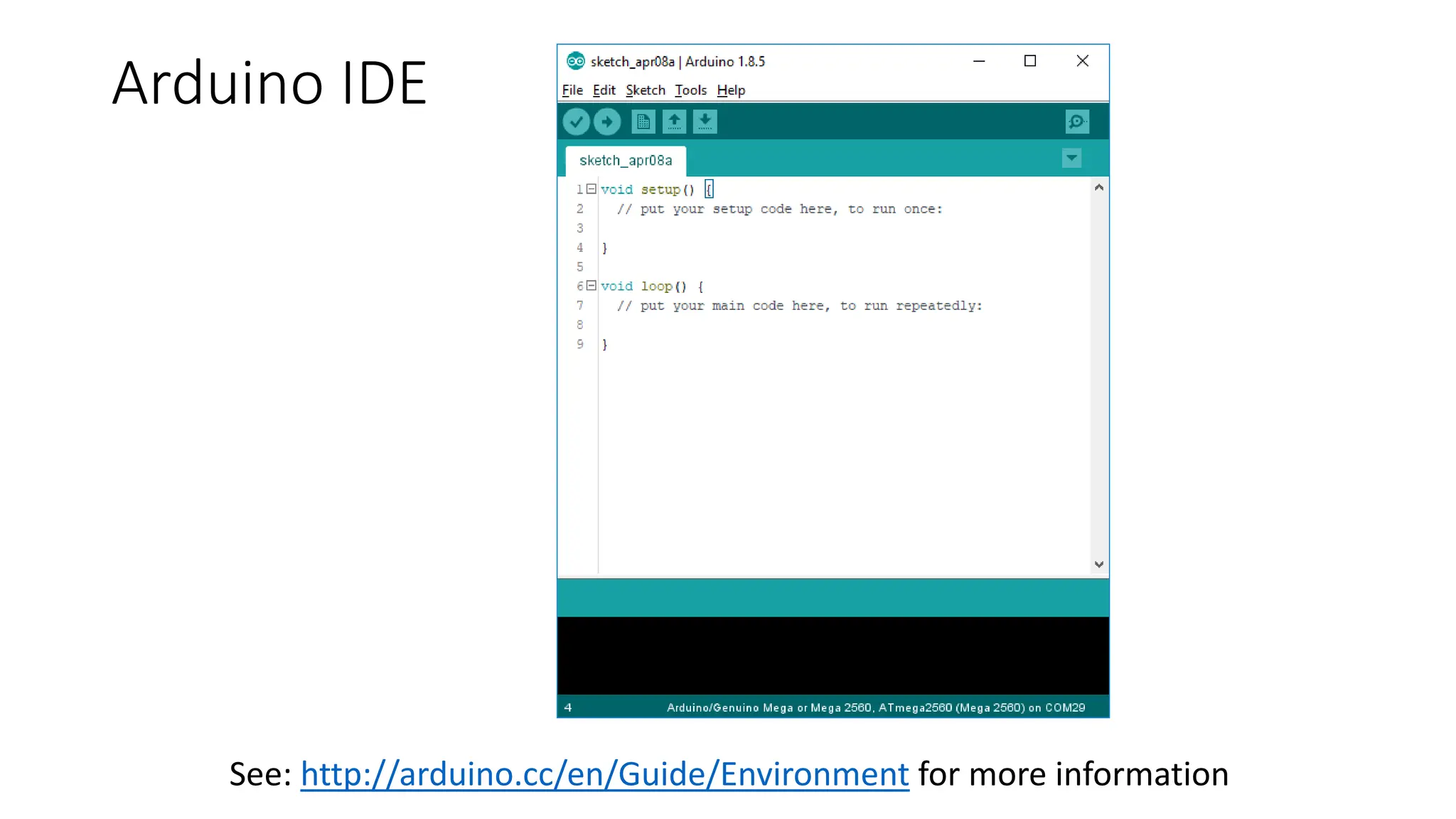Click the Arduino logo in title bar
Viewport: 1456px width, 819px height.
(x=575, y=61)
